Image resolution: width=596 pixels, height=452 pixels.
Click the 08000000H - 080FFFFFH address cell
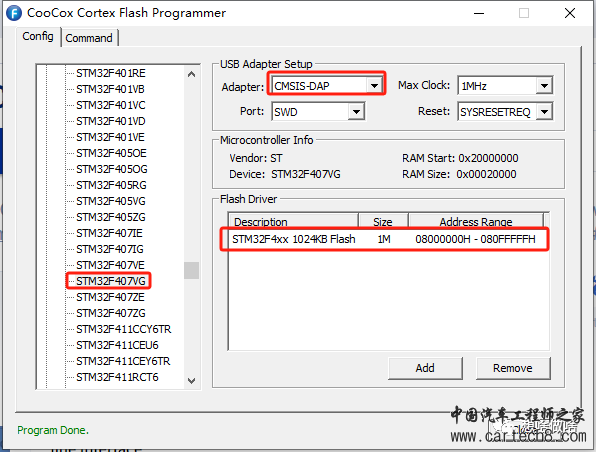(x=475, y=239)
